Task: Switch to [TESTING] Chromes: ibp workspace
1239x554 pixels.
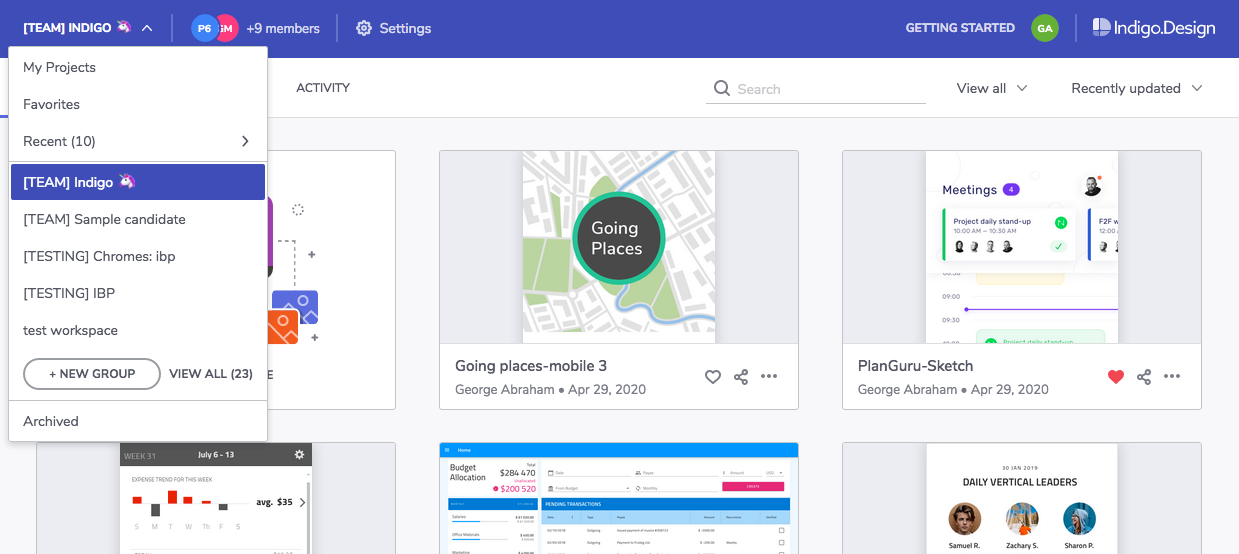Action: coord(138,256)
